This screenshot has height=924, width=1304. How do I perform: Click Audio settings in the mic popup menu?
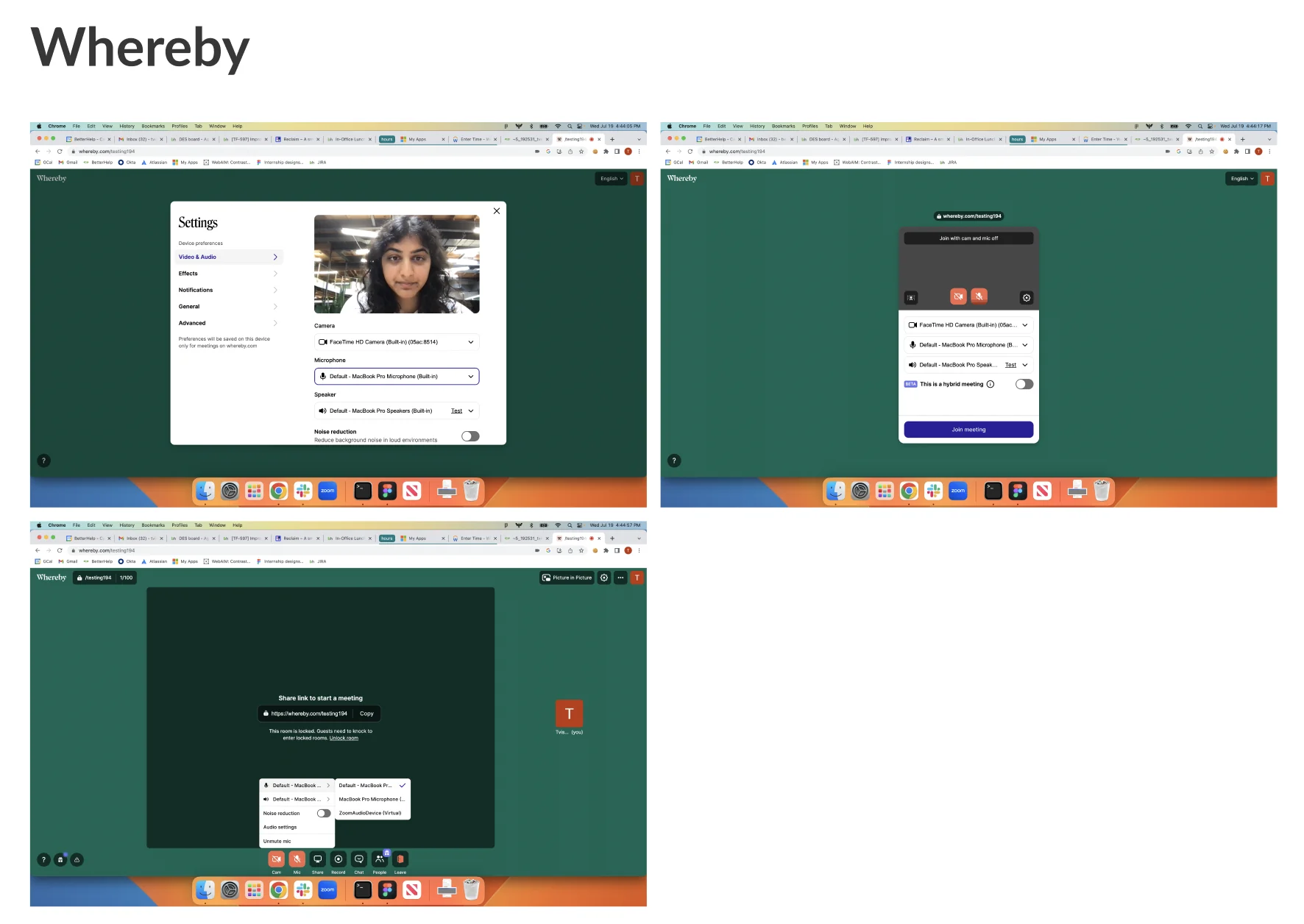(x=297, y=827)
